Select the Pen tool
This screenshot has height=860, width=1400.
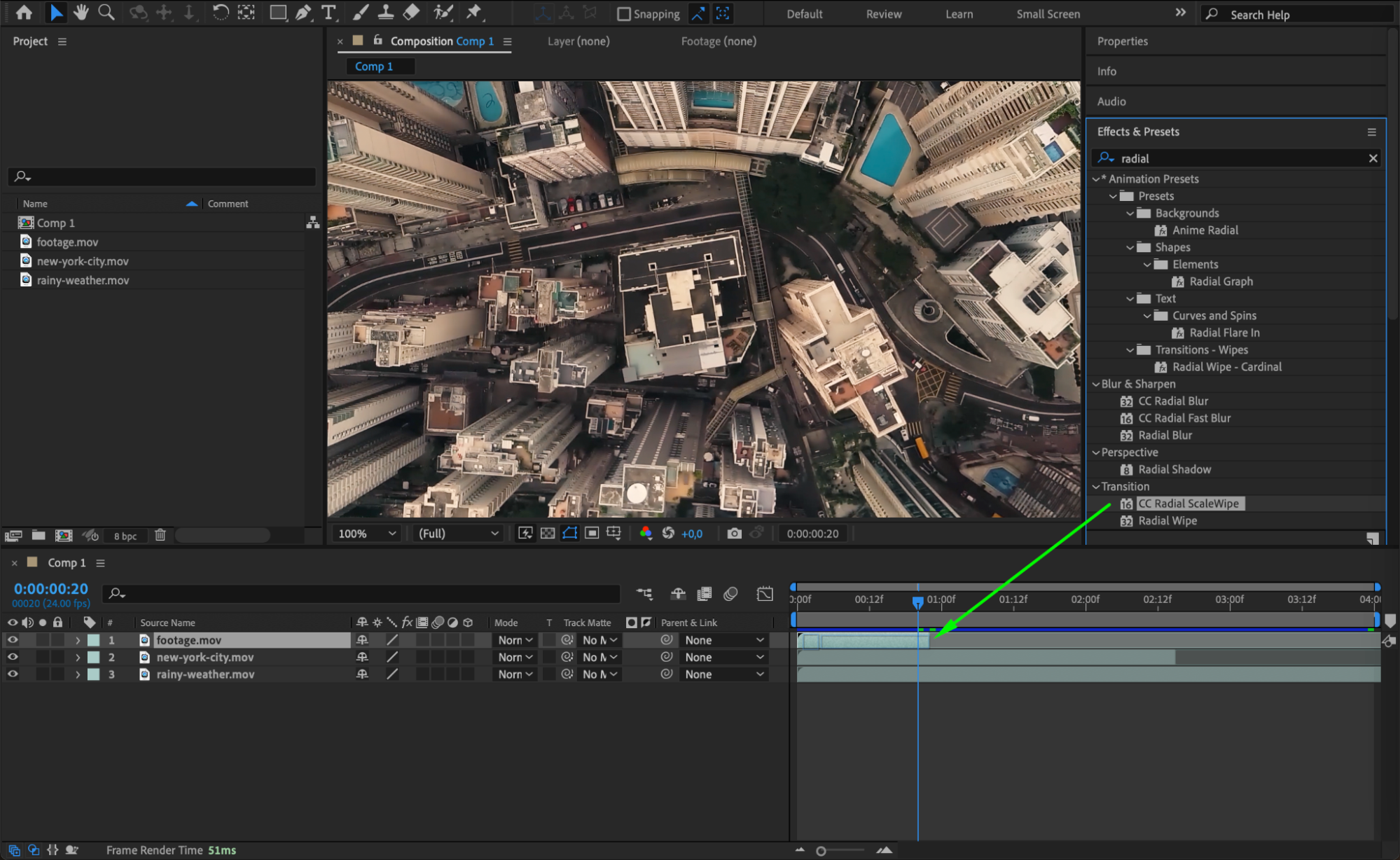click(x=303, y=12)
